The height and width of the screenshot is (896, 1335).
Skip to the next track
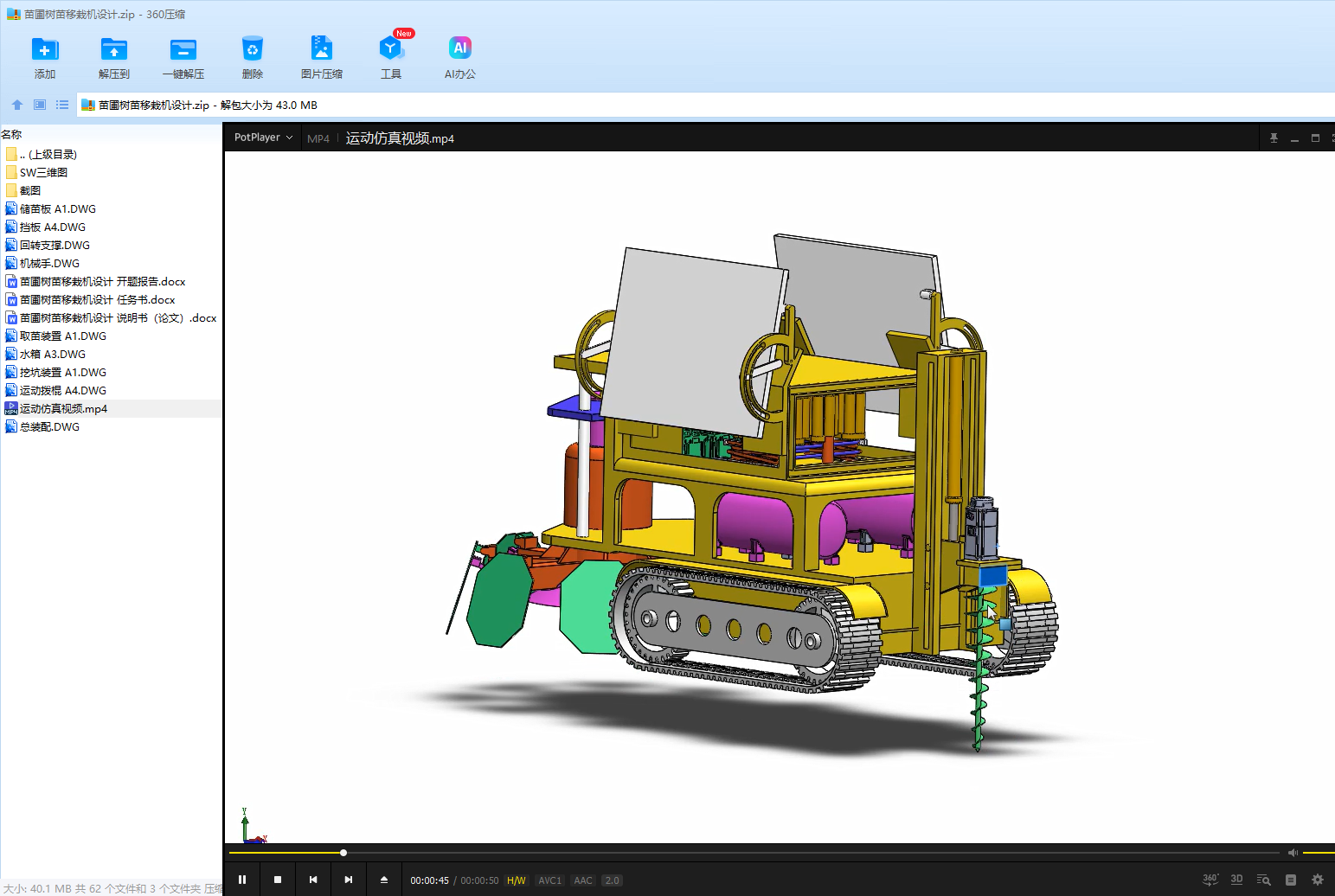pos(349,880)
